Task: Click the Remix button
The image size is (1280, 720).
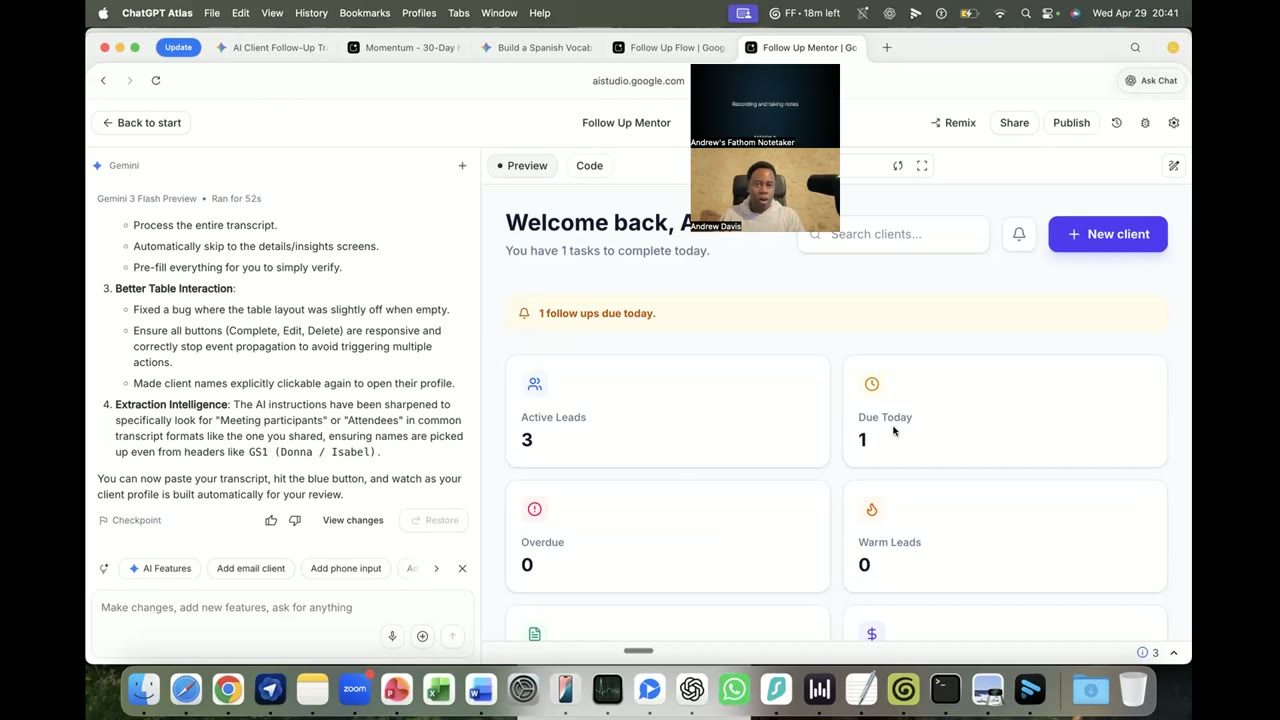Action: [x=953, y=123]
